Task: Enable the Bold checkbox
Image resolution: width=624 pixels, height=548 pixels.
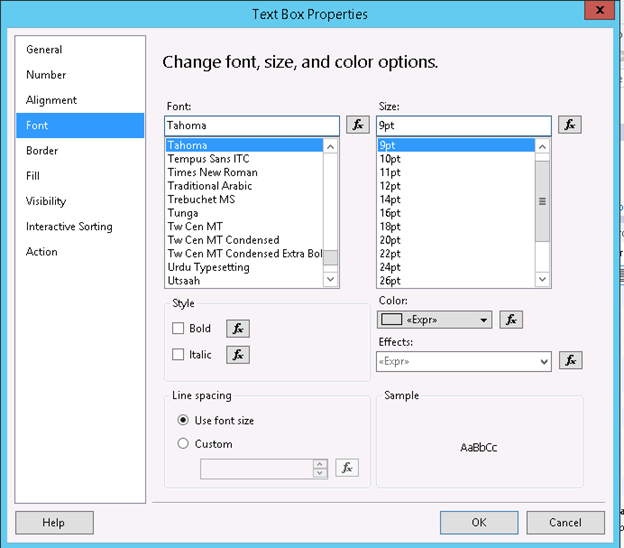Action: pos(179,328)
